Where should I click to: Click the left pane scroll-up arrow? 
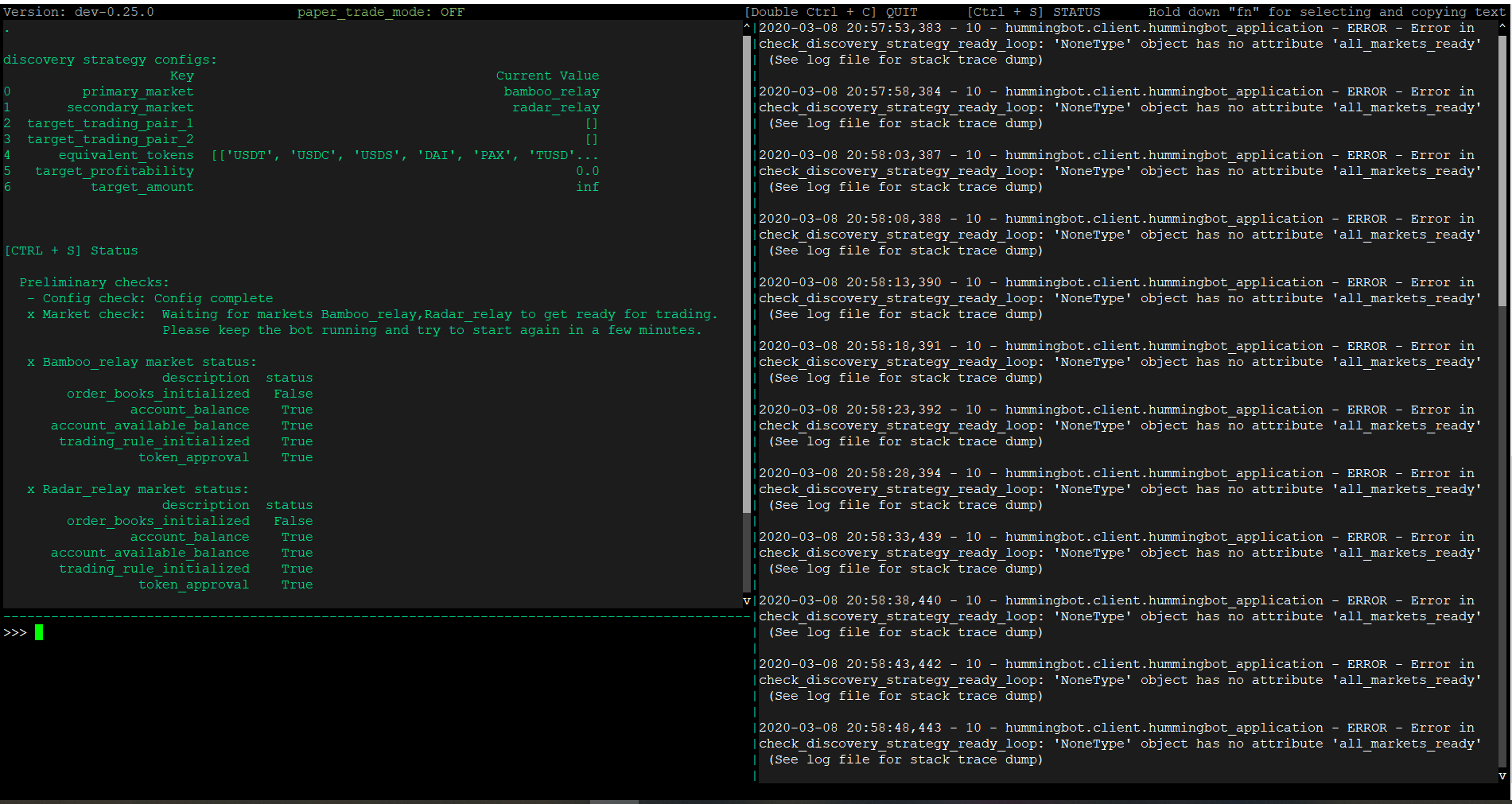[747, 27]
